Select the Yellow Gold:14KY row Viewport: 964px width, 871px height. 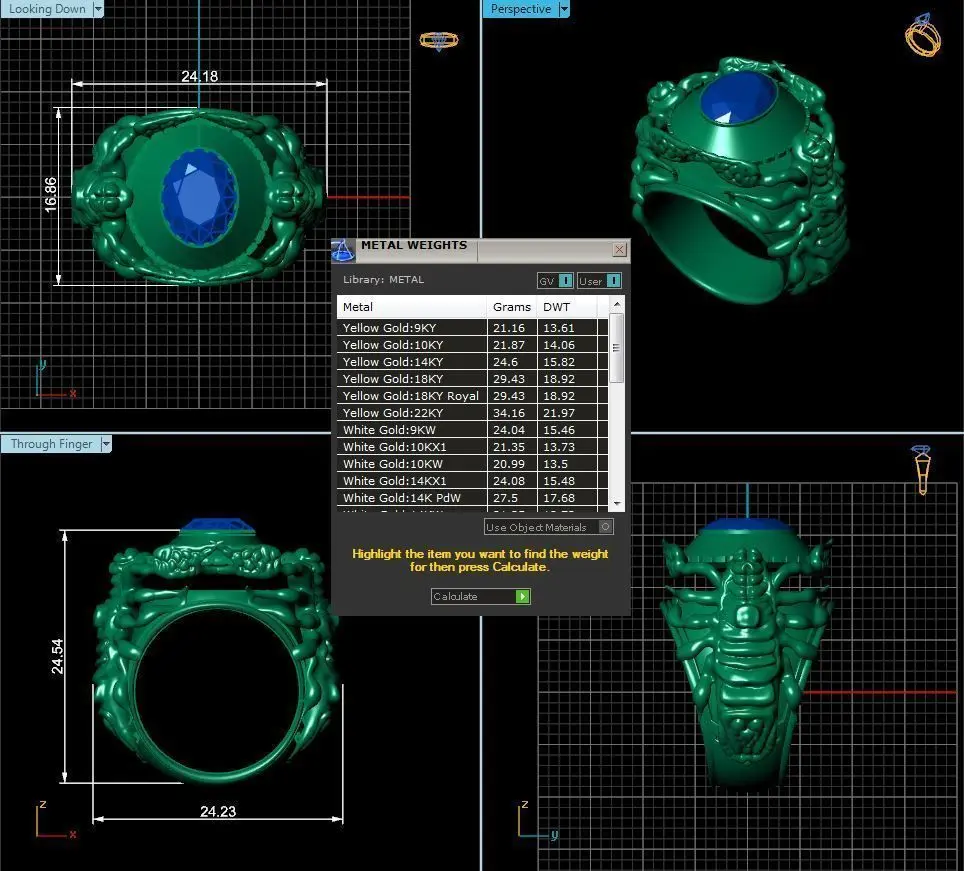coord(472,362)
